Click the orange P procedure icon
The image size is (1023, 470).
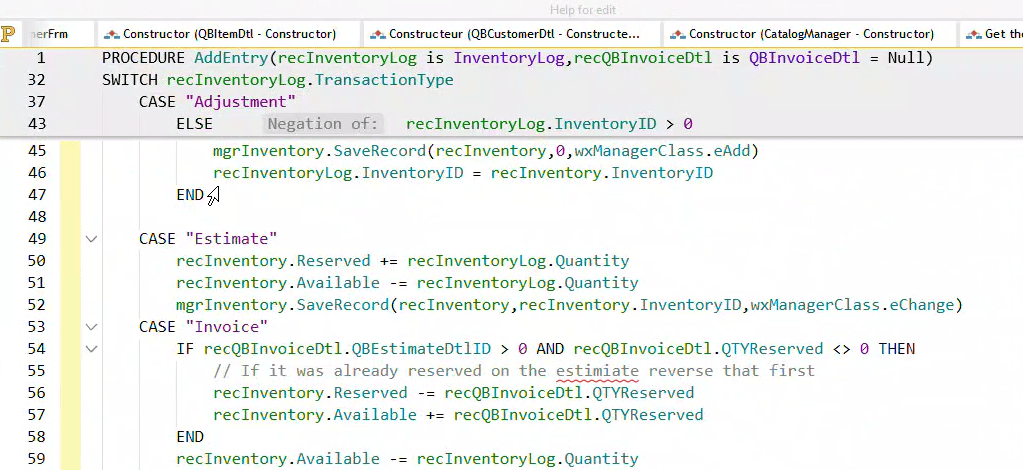click(x=8, y=35)
